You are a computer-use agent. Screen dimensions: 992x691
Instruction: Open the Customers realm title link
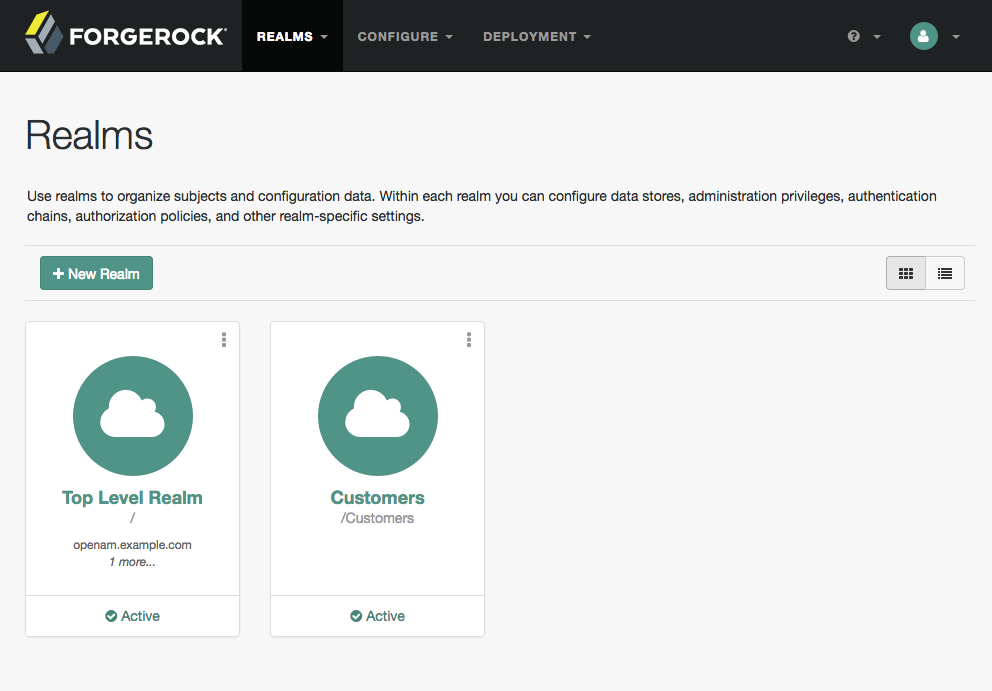378,497
